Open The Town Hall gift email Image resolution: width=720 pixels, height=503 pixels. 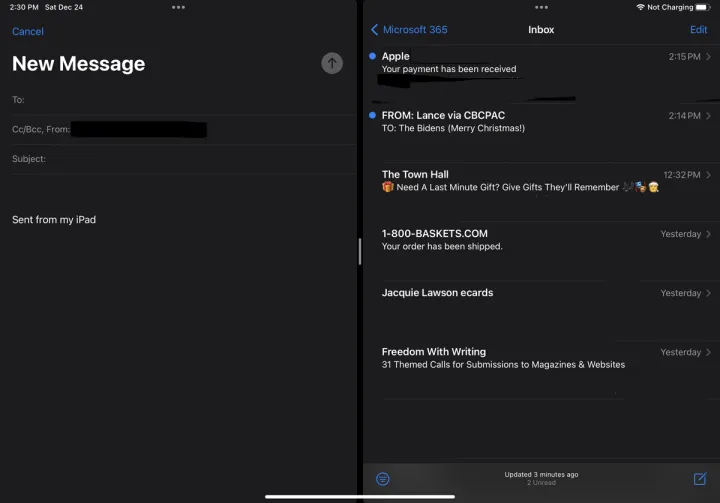coord(540,181)
